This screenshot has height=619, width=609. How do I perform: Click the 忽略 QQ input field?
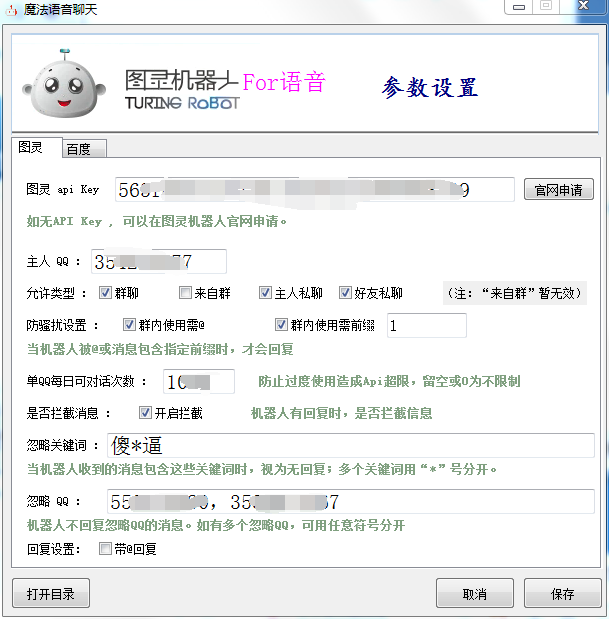pyautogui.click(x=350, y=501)
